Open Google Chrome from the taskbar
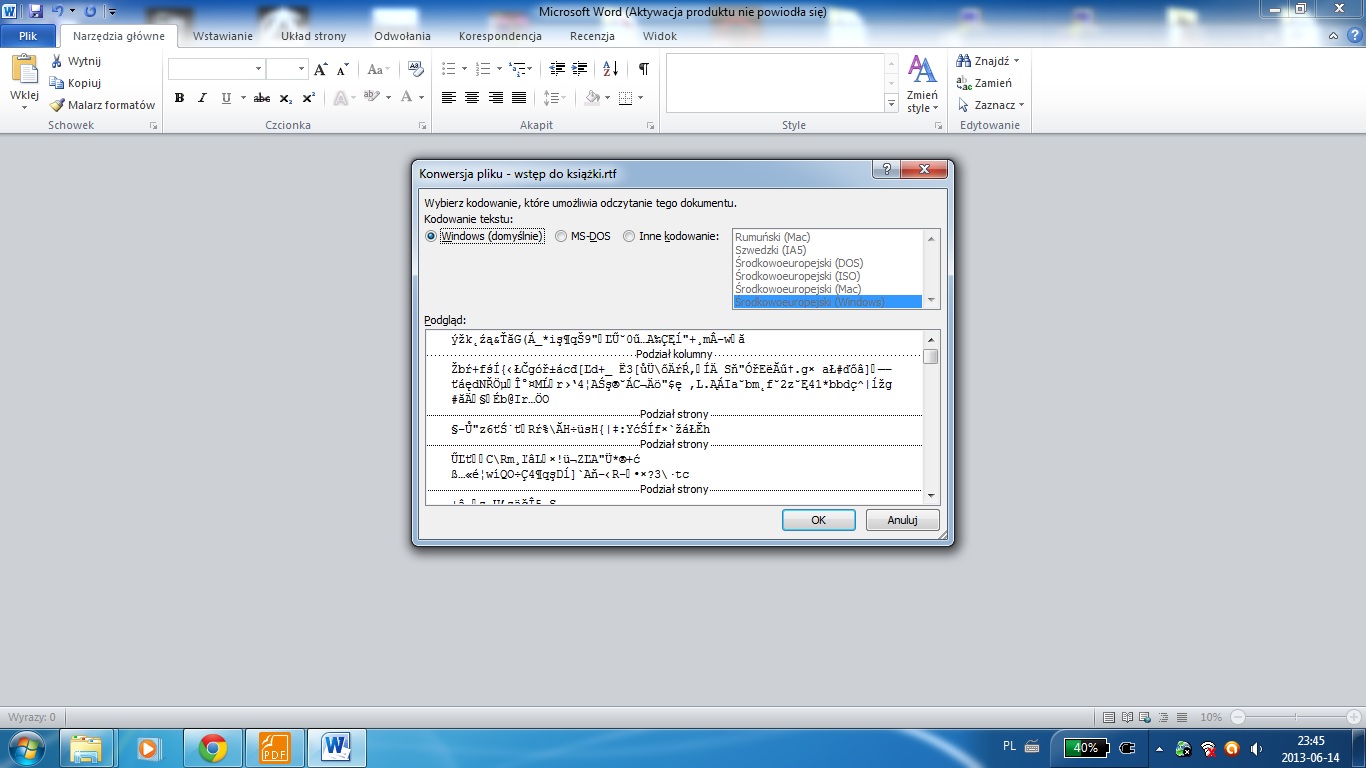The image size is (1366, 768). [x=212, y=748]
